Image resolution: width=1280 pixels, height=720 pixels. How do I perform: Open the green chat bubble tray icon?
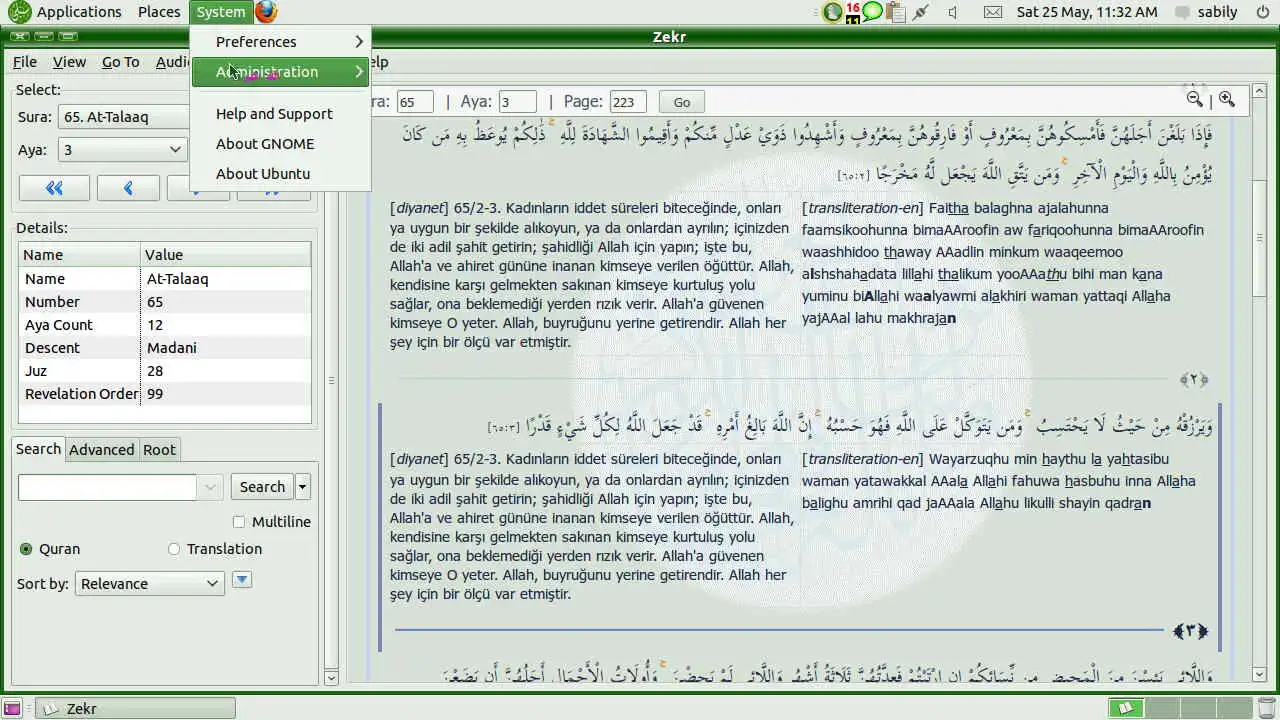tap(872, 12)
